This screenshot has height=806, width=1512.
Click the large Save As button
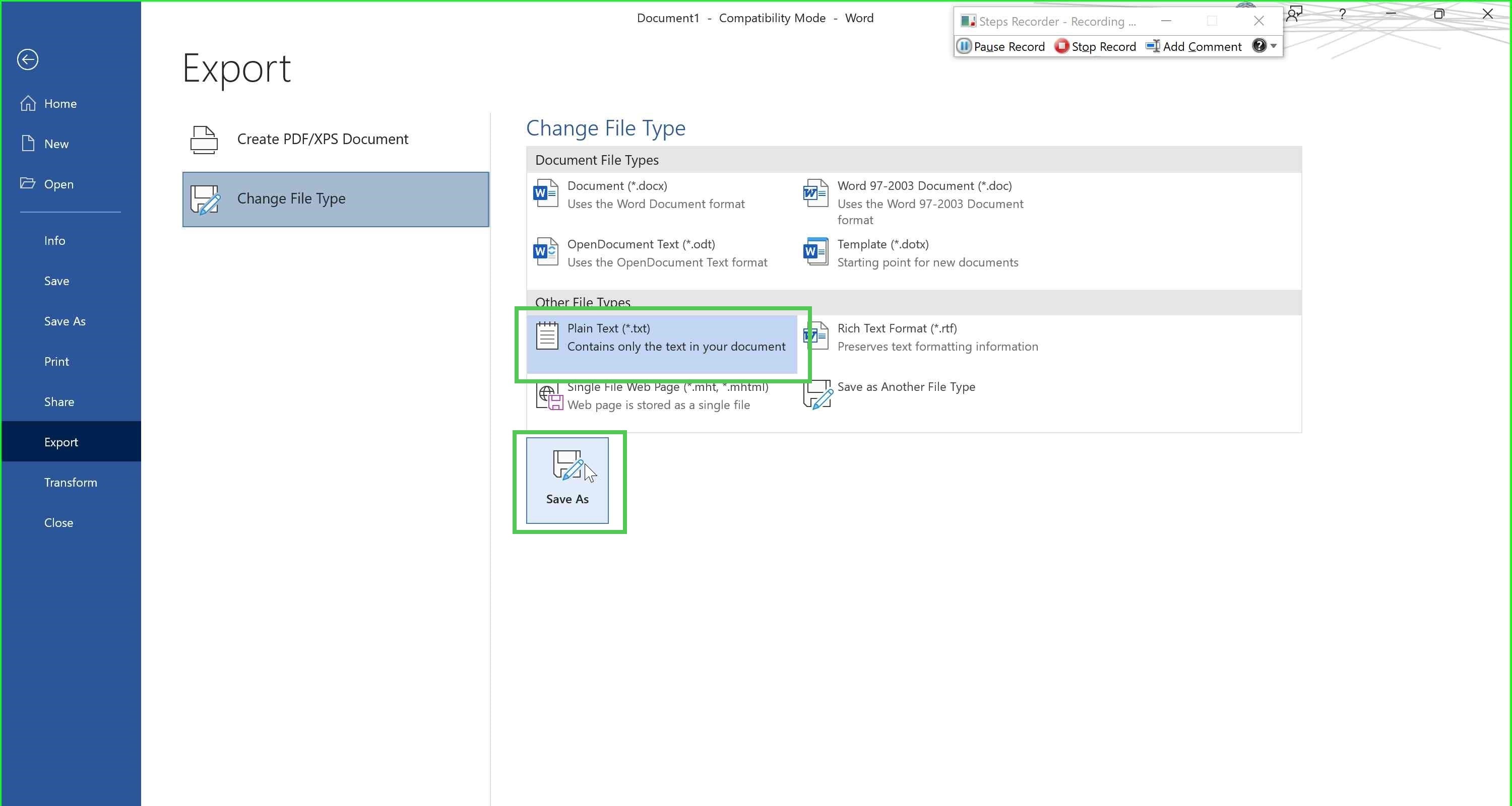point(567,481)
